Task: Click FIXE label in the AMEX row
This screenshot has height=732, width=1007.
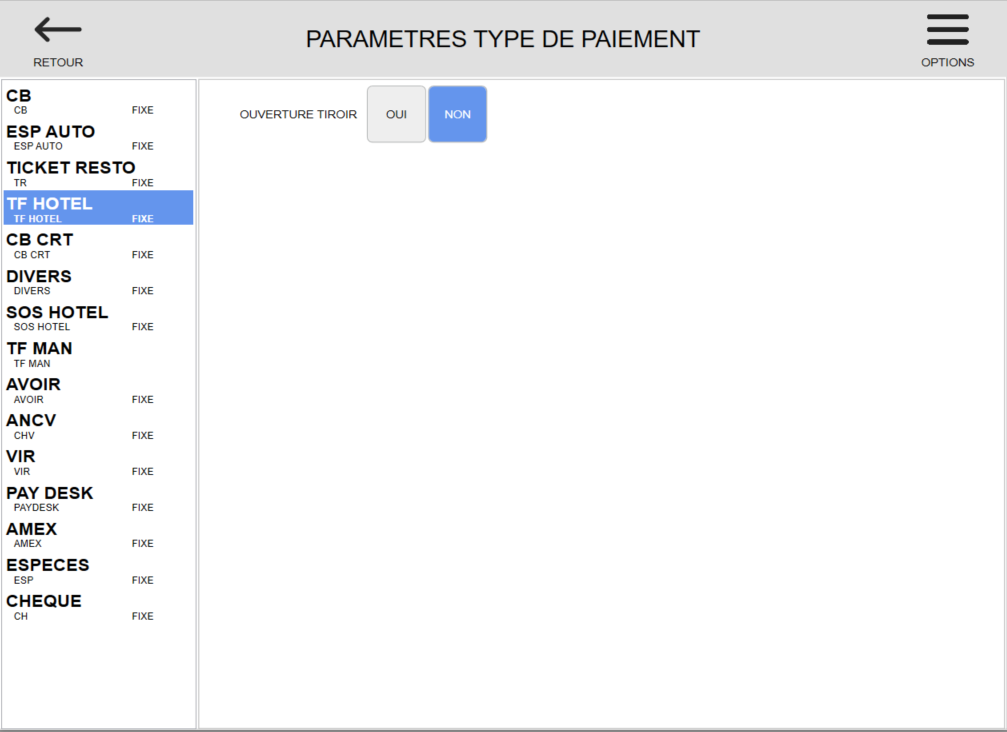Action: click(143, 544)
